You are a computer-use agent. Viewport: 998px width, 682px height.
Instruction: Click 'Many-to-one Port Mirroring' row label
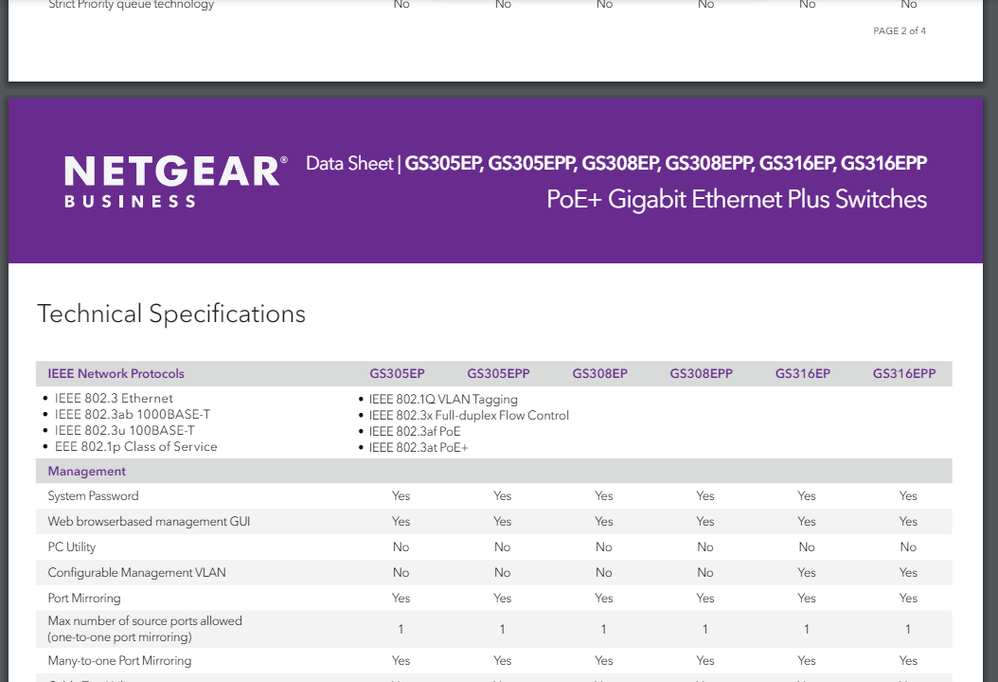(120, 660)
